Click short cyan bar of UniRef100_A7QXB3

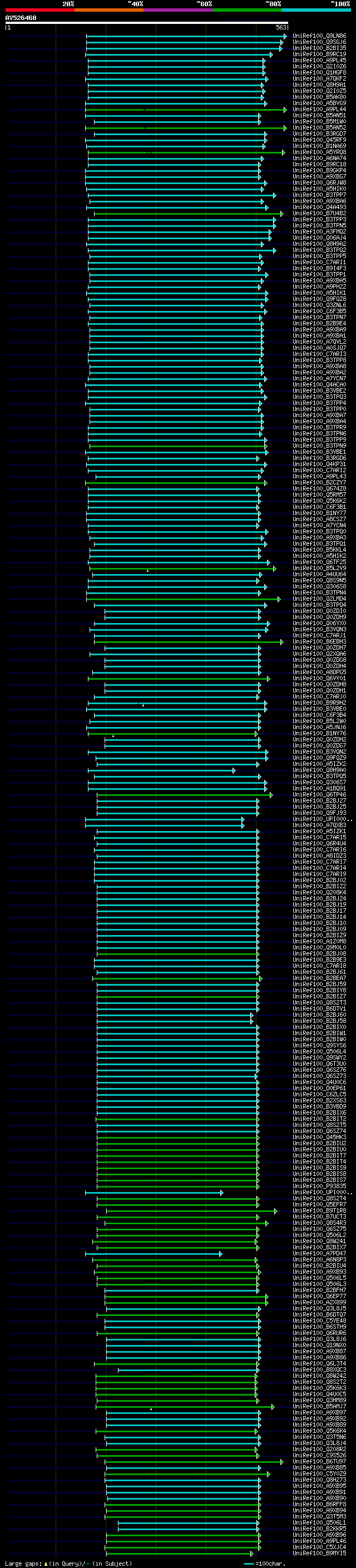click(164, 825)
